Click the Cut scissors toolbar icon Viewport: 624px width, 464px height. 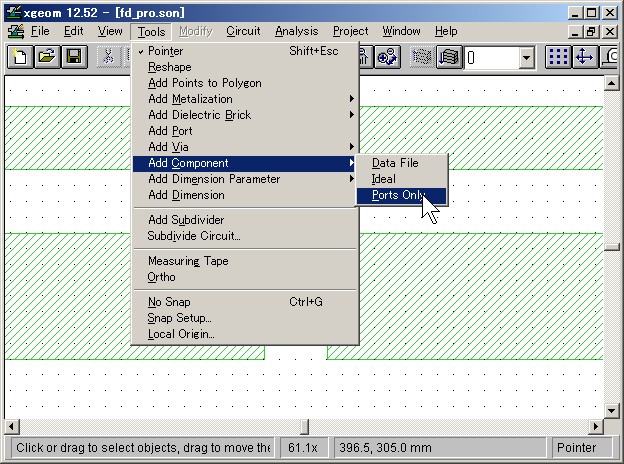pos(108,57)
